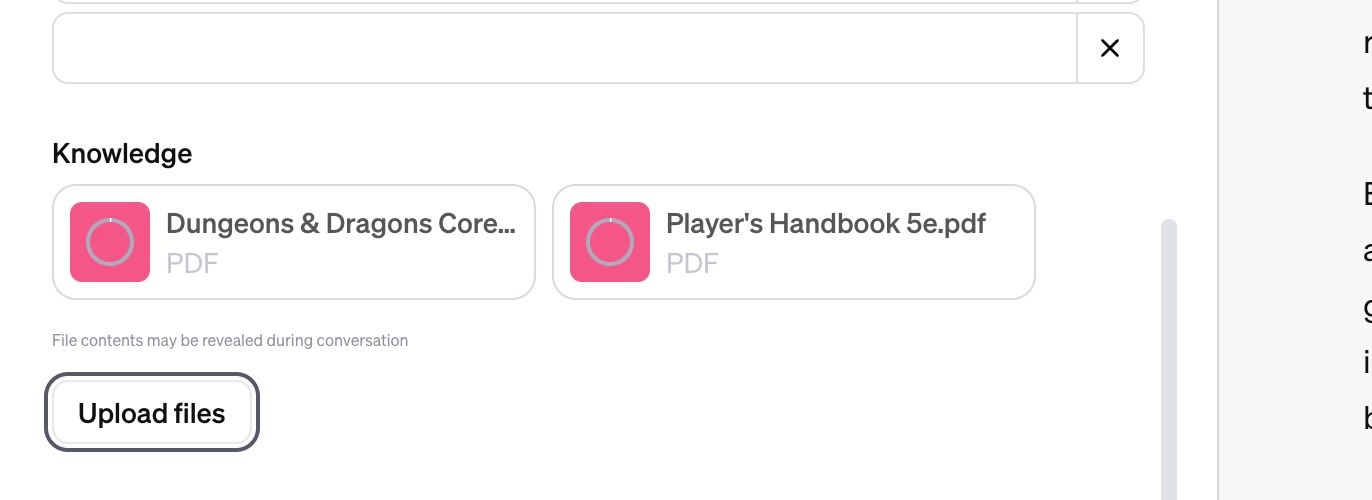Click the configure panel vertical scrollbar
The height and width of the screenshot is (500, 1372).
(x=1168, y=360)
